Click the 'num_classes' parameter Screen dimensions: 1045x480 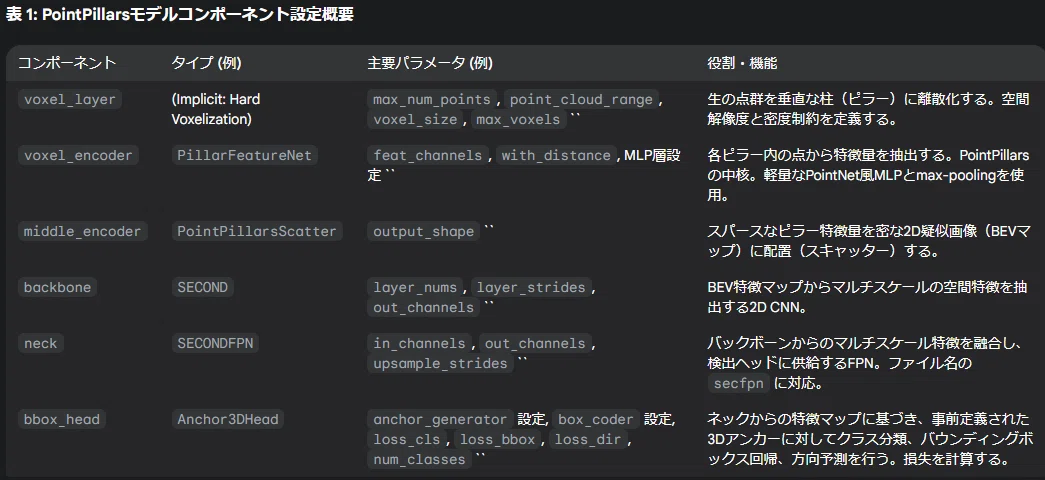(419, 459)
